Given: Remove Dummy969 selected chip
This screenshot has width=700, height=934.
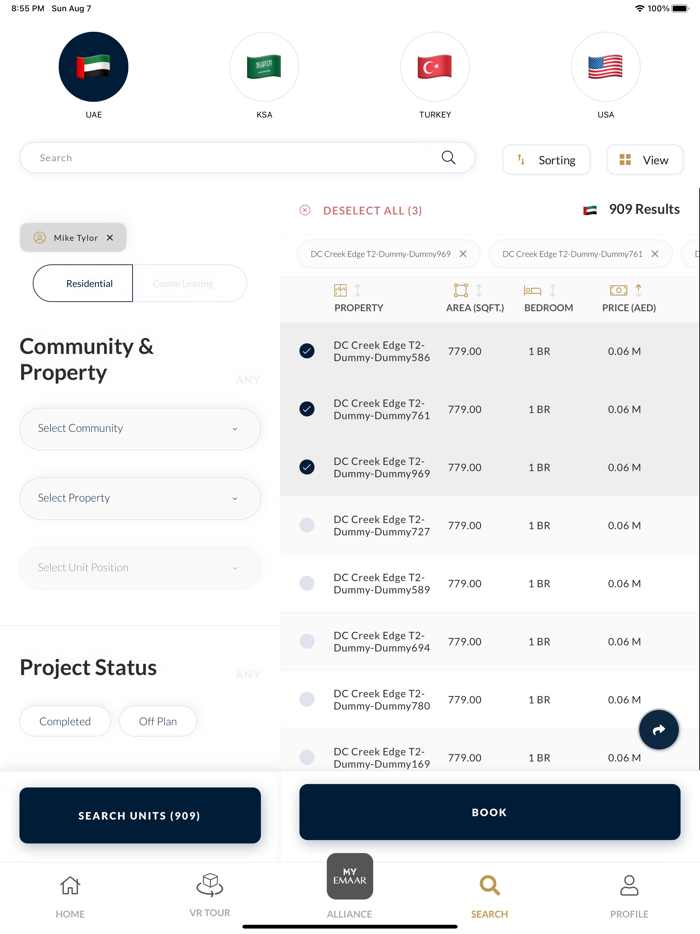Looking at the screenshot, I should 463,254.
